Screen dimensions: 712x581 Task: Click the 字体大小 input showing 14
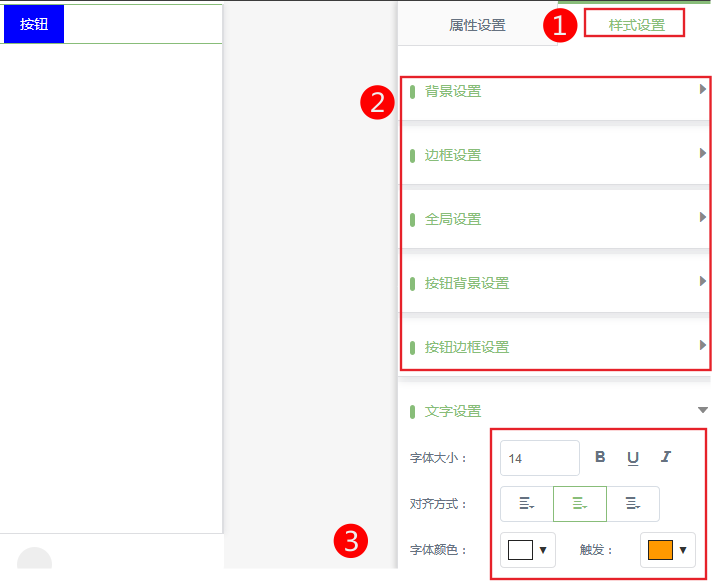[539, 458]
